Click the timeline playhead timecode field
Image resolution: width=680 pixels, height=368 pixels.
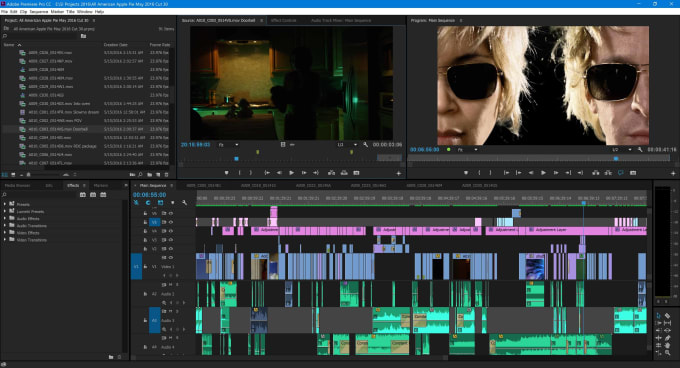(149, 195)
